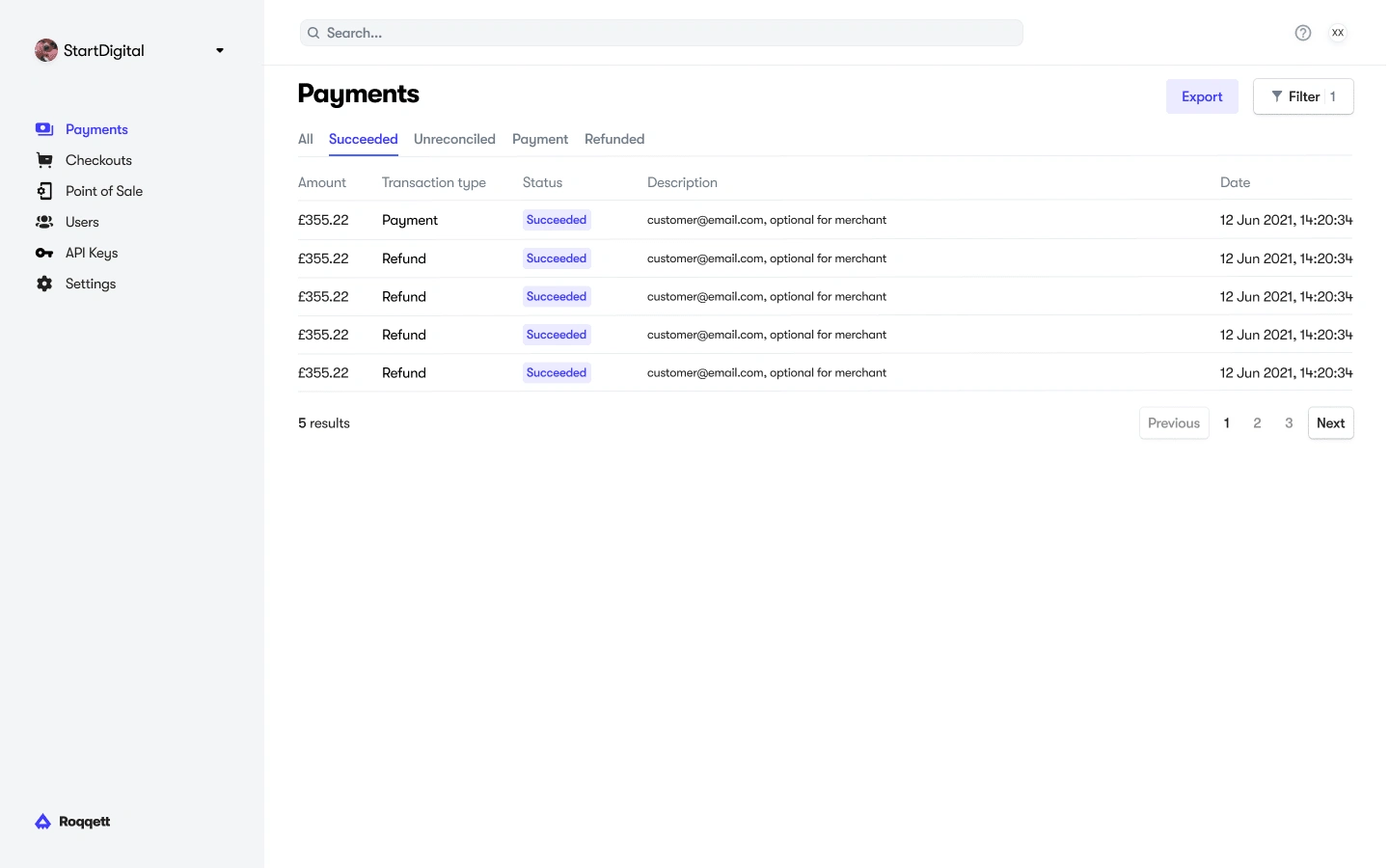1389x868 pixels.
Task: Click the funnel icon on the Filter button
Action: point(1277,96)
